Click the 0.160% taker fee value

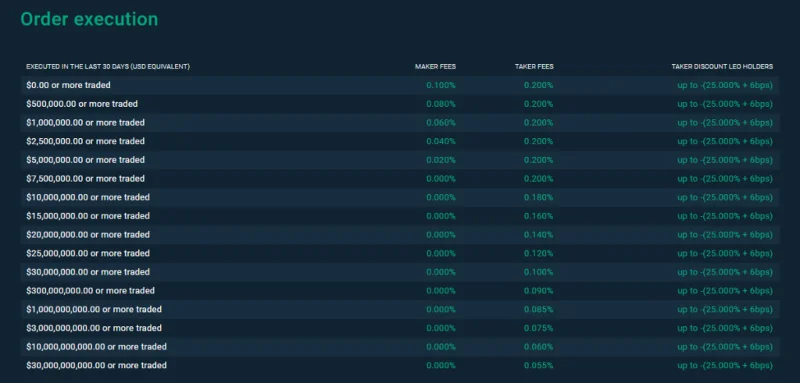(538, 216)
